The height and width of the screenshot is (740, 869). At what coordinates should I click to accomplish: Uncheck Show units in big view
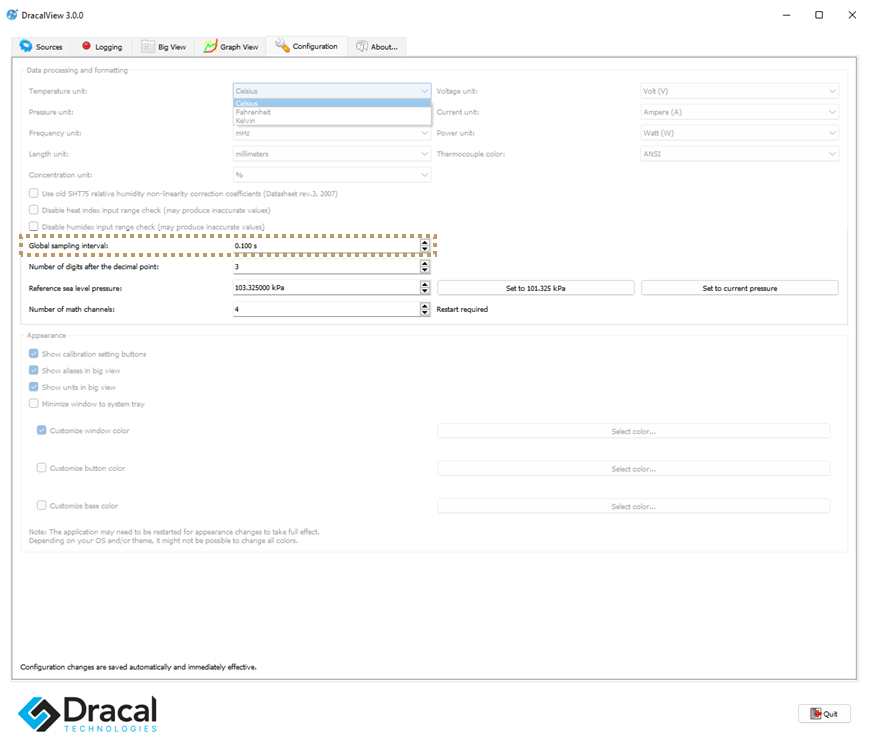(34, 387)
